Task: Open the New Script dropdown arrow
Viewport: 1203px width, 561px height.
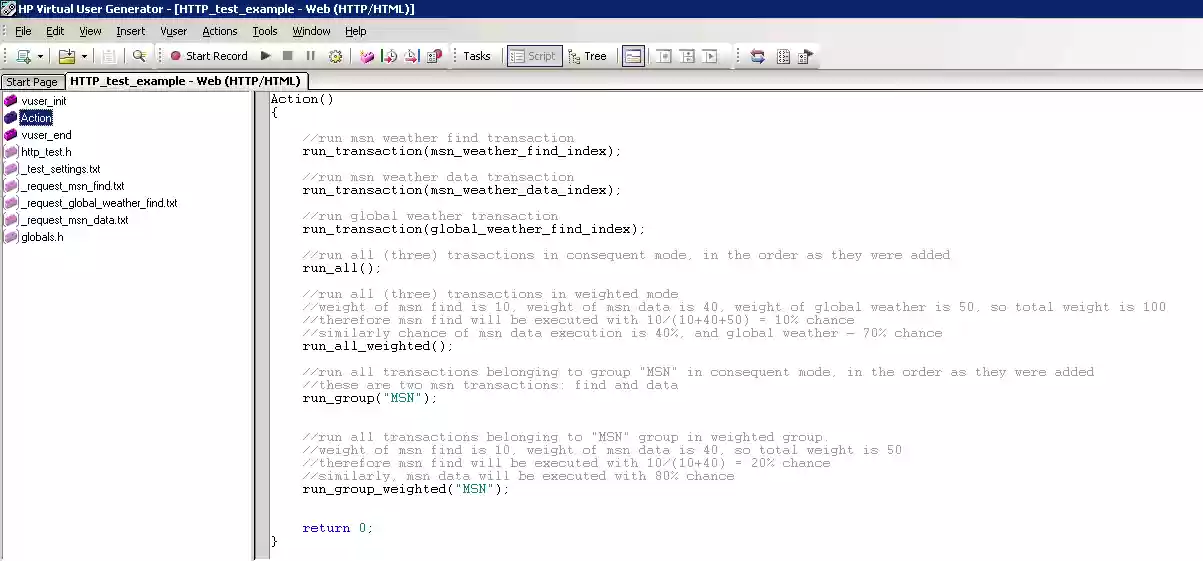Action: (x=40, y=57)
